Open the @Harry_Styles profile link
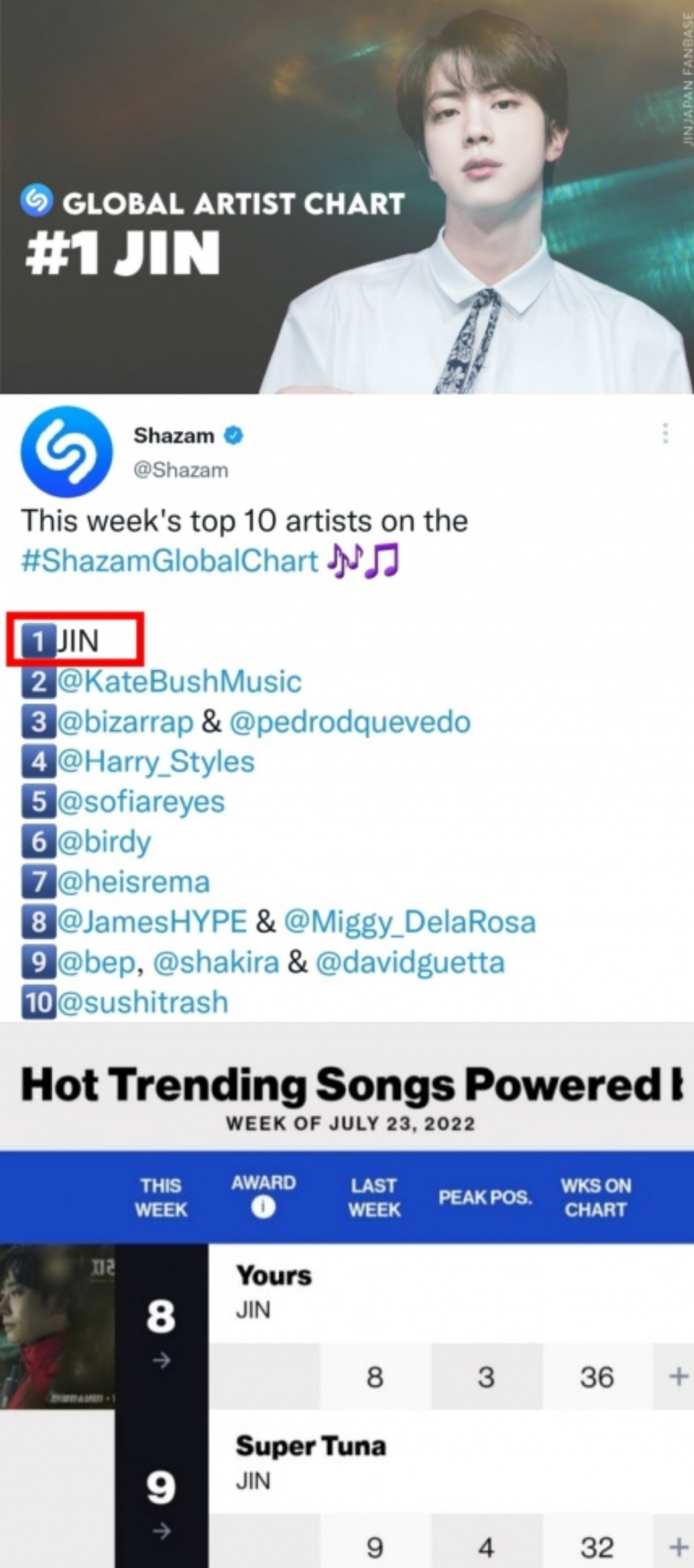Screen dimensions: 694x1568 click(156, 762)
